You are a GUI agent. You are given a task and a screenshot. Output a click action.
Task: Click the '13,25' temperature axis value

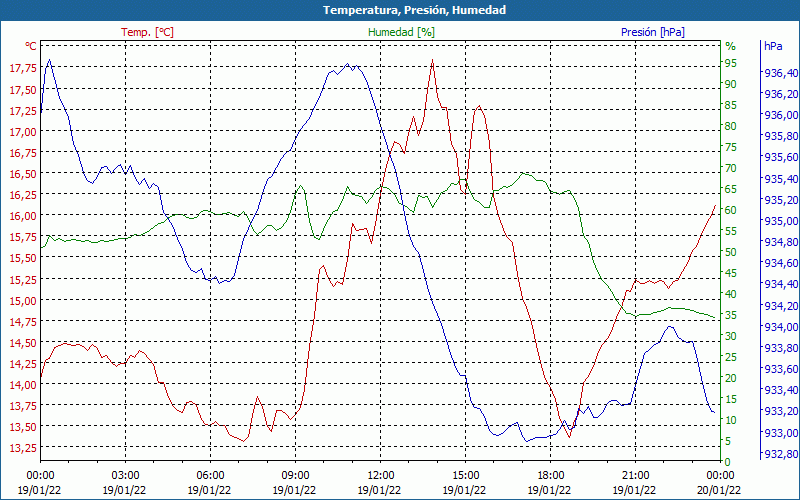(x=23, y=448)
